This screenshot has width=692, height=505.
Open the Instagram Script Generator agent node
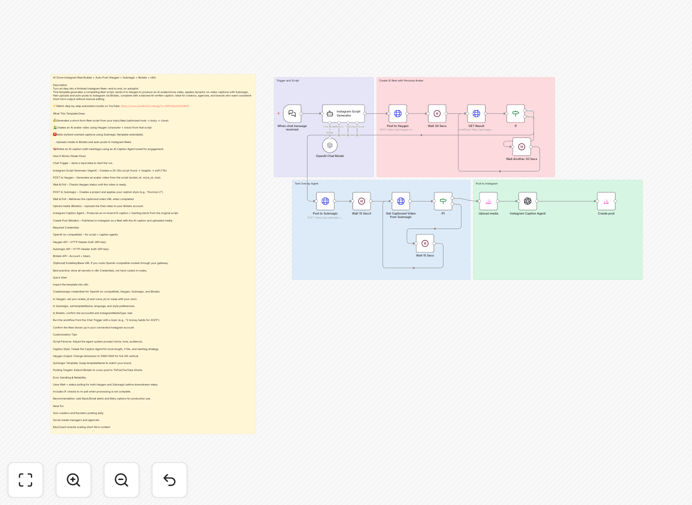click(343, 113)
